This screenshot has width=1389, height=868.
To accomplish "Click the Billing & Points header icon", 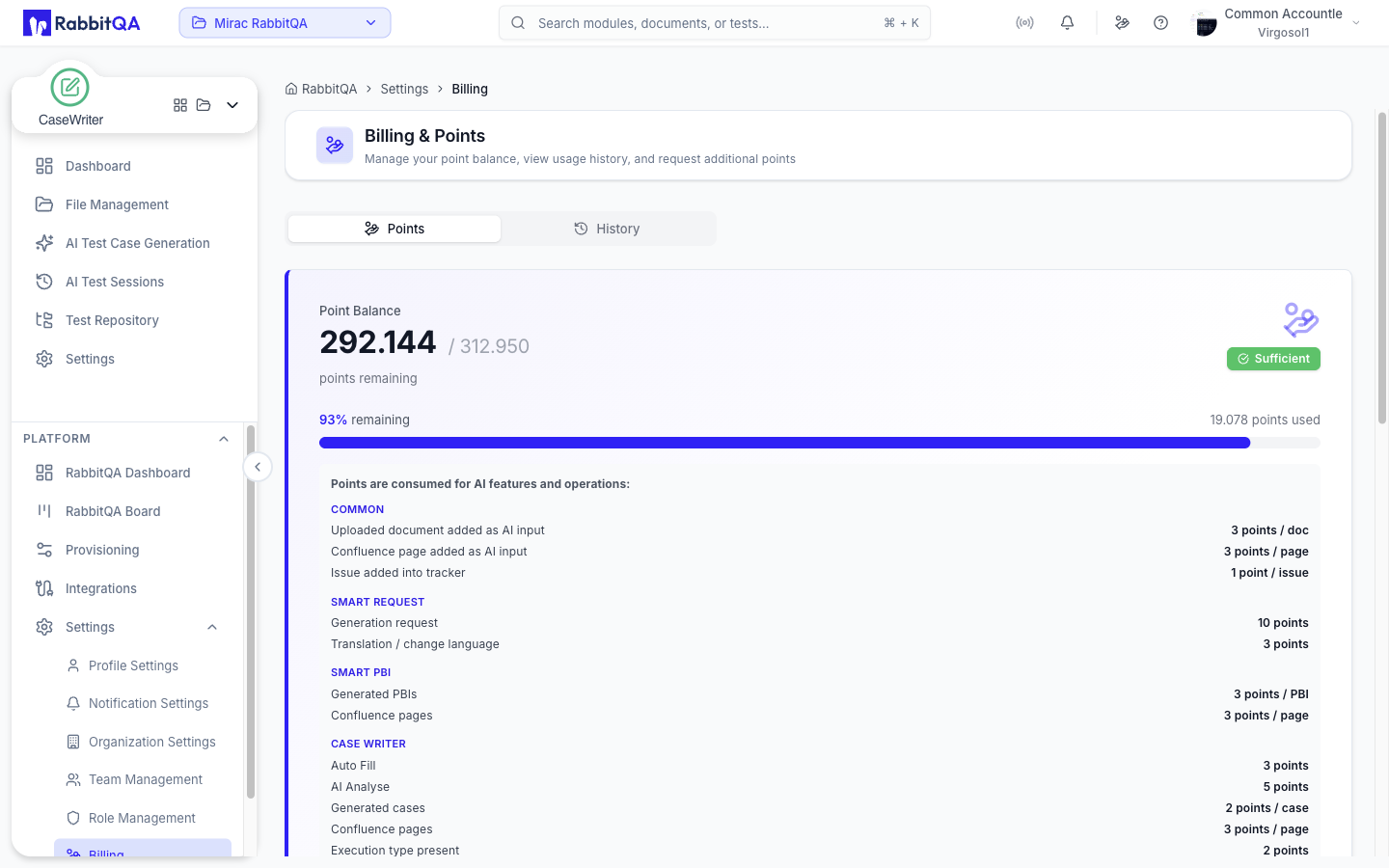I will [335, 146].
